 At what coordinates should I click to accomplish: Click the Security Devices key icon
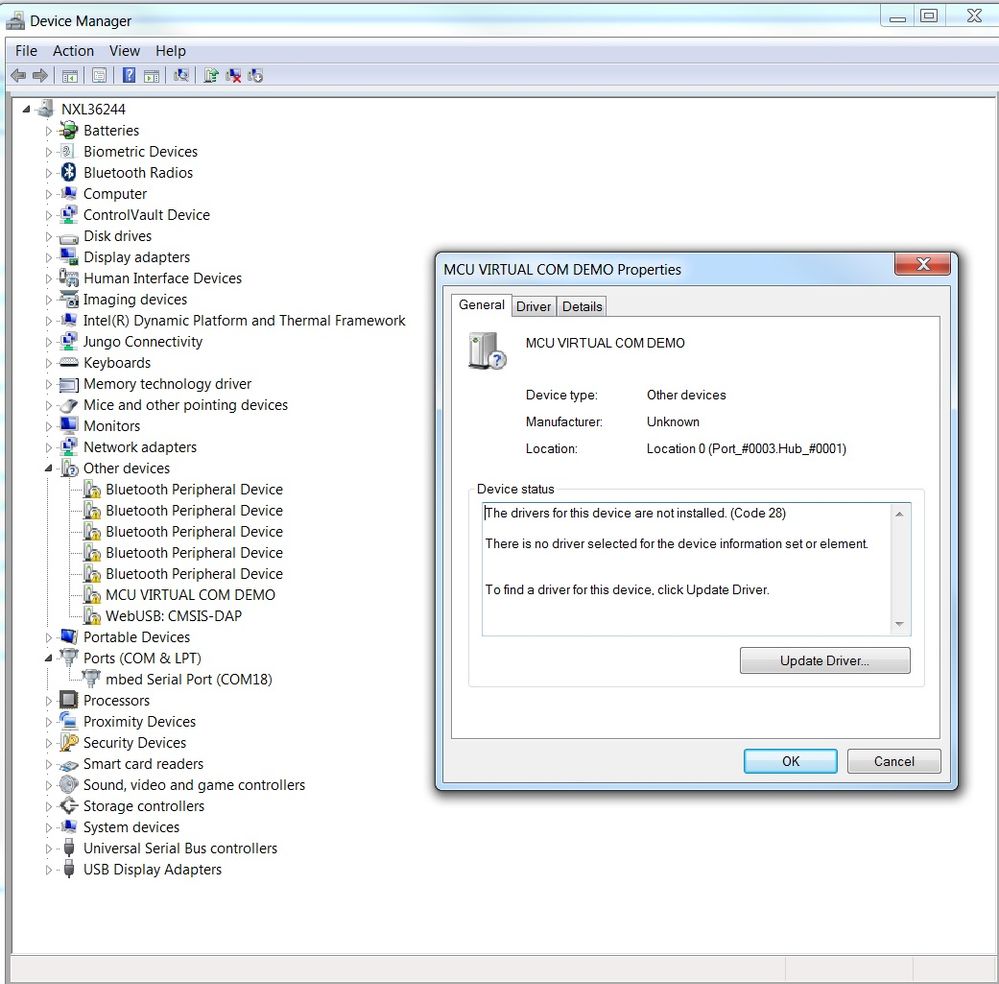[68, 742]
